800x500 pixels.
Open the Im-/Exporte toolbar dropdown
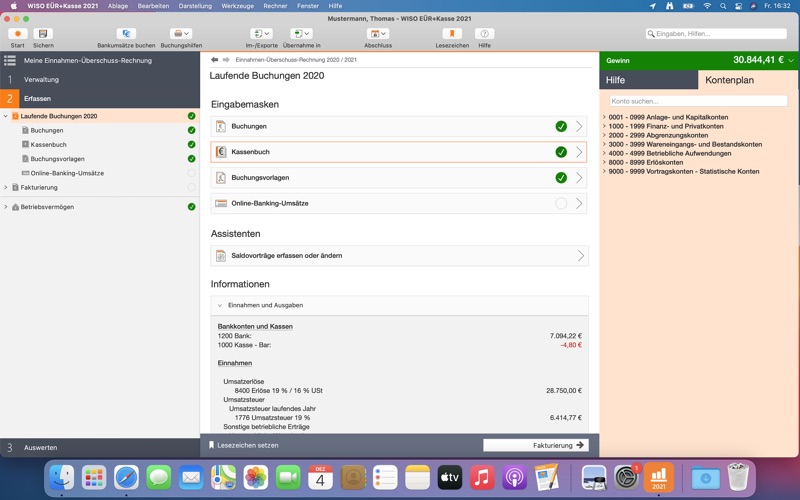point(261,34)
